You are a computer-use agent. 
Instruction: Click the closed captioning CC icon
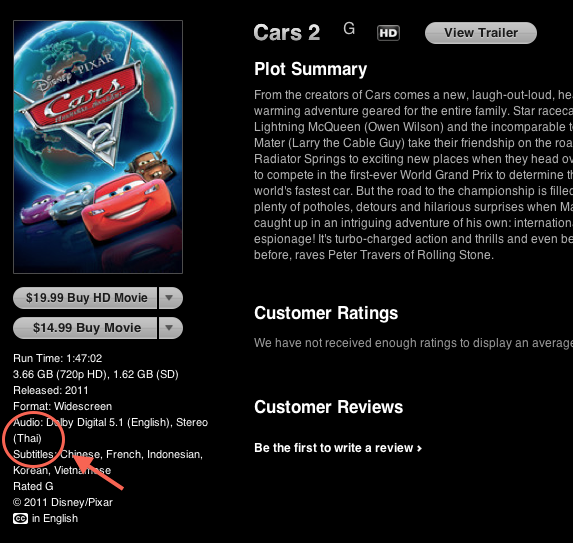(20, 519)
